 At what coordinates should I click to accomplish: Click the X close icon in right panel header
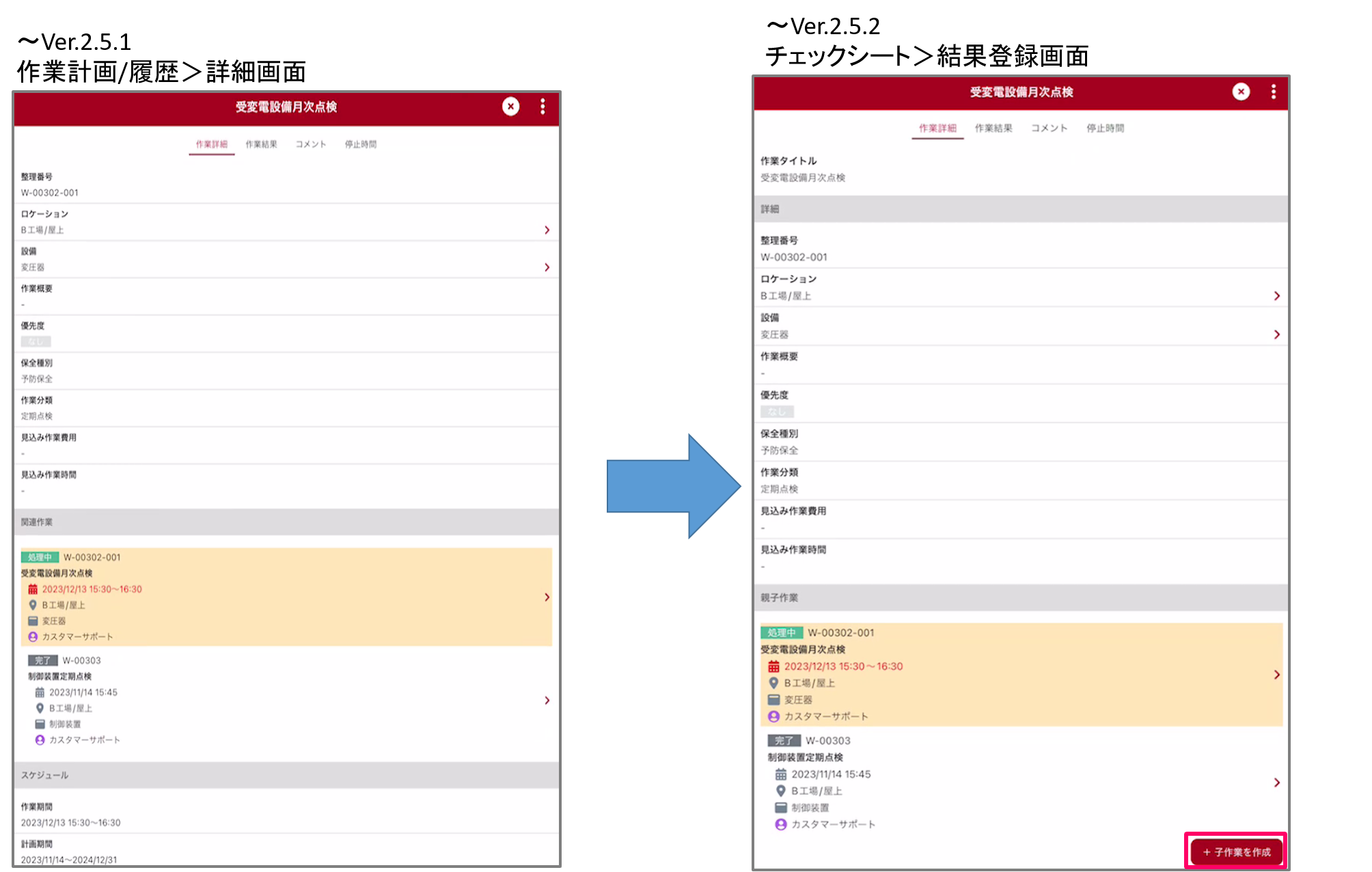(1241, 92)
